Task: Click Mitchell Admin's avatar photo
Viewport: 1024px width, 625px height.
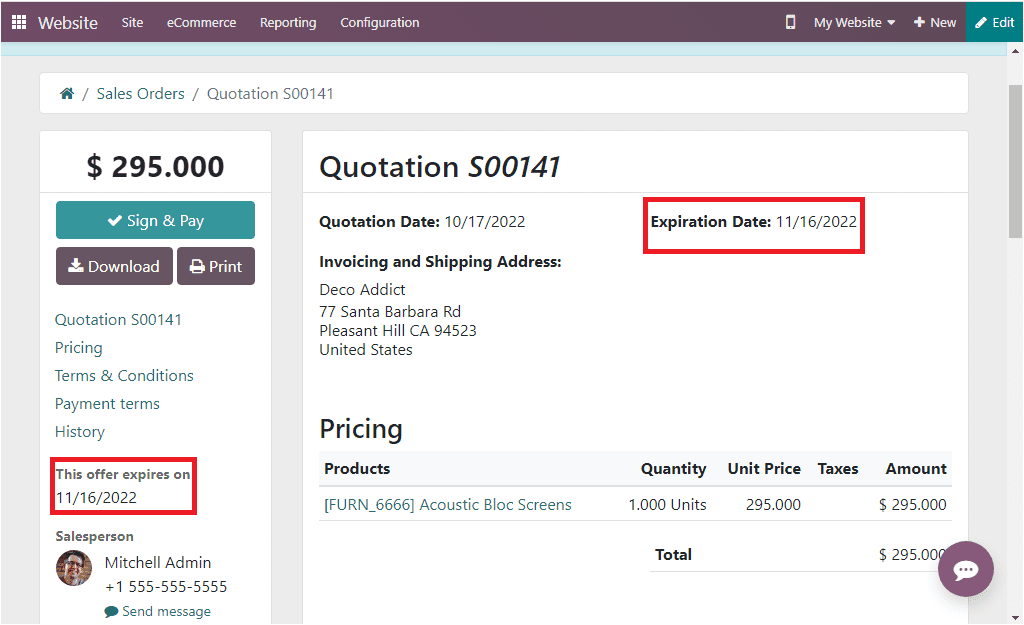Action: [73, 568]
